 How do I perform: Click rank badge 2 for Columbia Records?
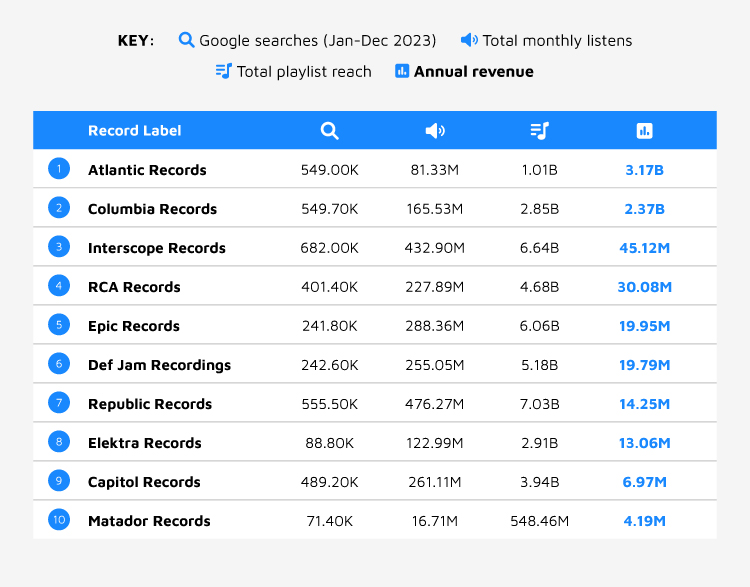click(x=59, y=208)
